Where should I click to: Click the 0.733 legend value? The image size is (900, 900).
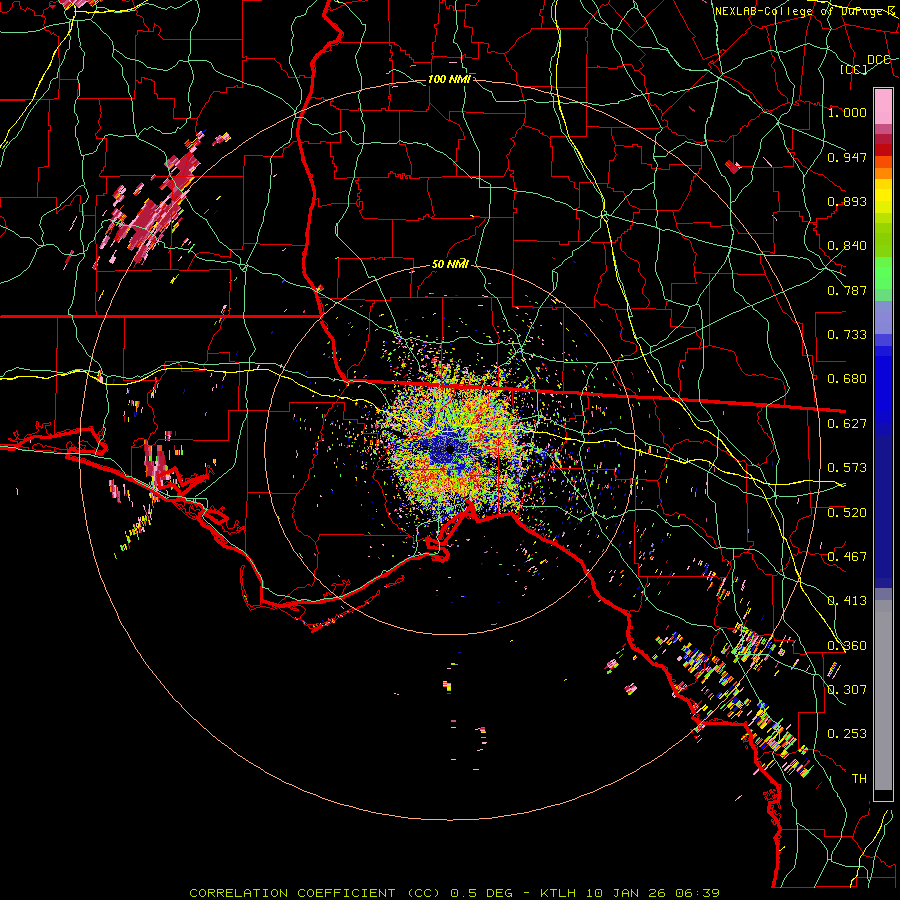point(847,335)
